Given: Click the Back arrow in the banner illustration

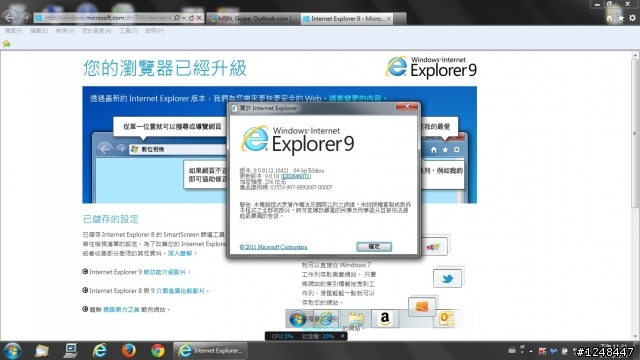Looking at the screenshot, I should (x=105, y=149).
